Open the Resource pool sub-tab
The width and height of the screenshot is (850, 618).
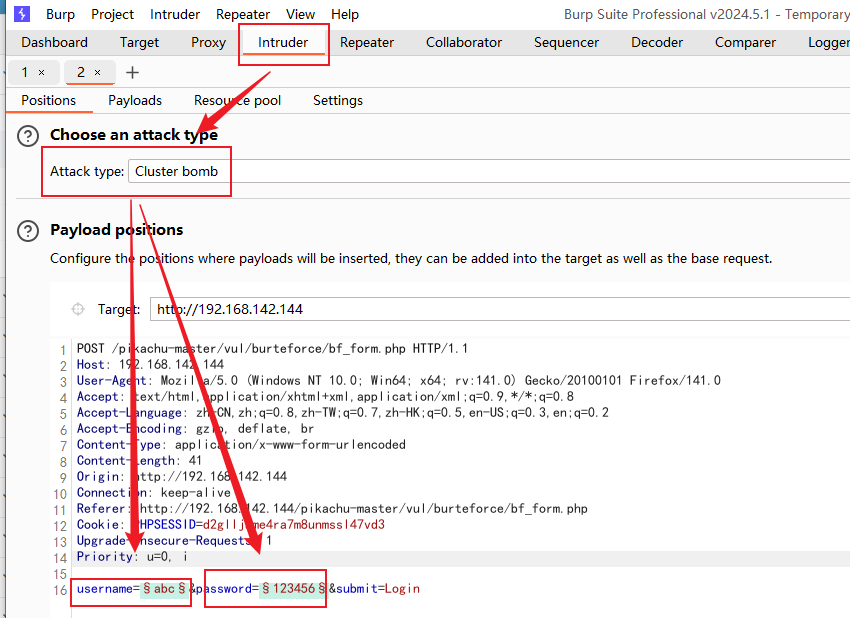tap(237, 100)
